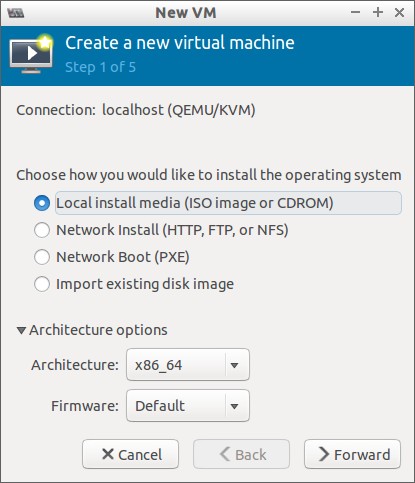Click the Forward button
Image resolution: width=415 pixels, height=483 pixels.
pos(352,454)
